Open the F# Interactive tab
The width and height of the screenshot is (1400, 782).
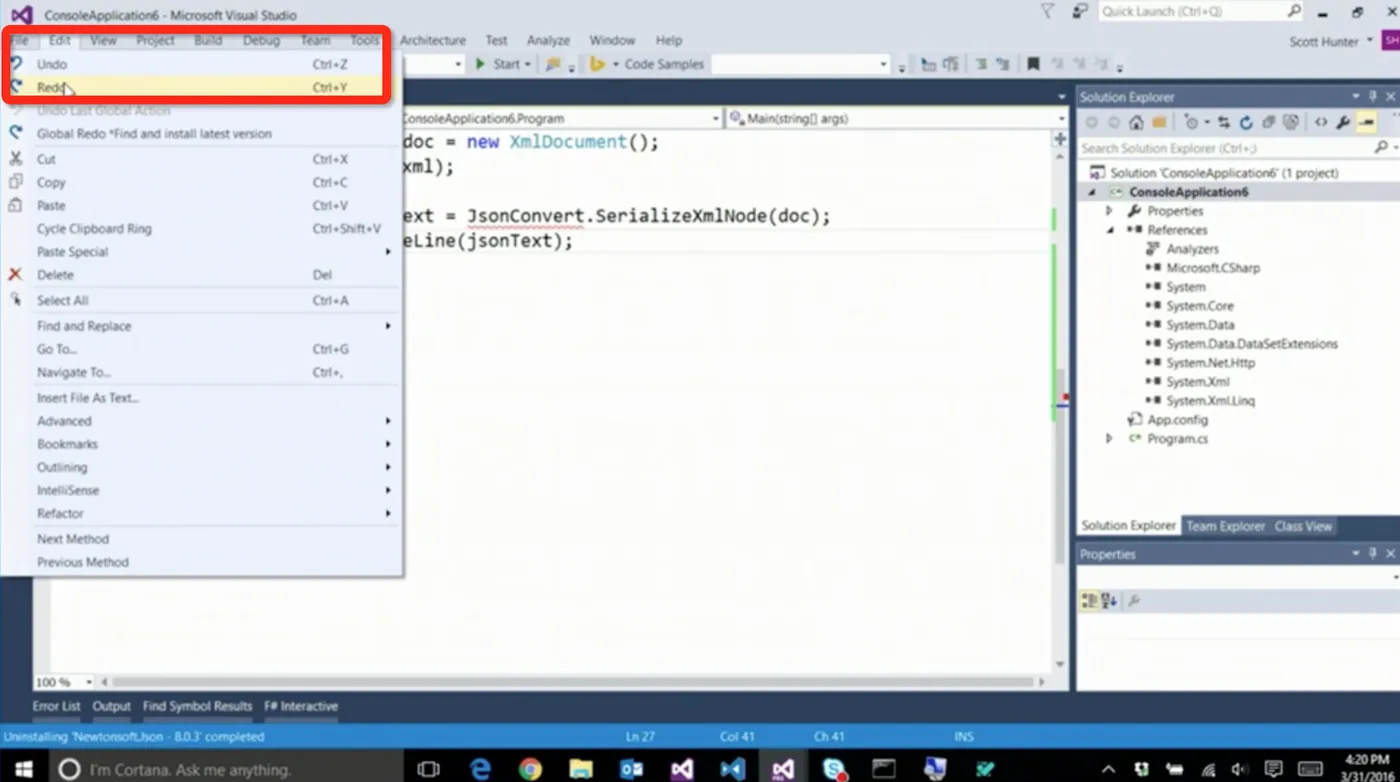(x=301, y=706)
